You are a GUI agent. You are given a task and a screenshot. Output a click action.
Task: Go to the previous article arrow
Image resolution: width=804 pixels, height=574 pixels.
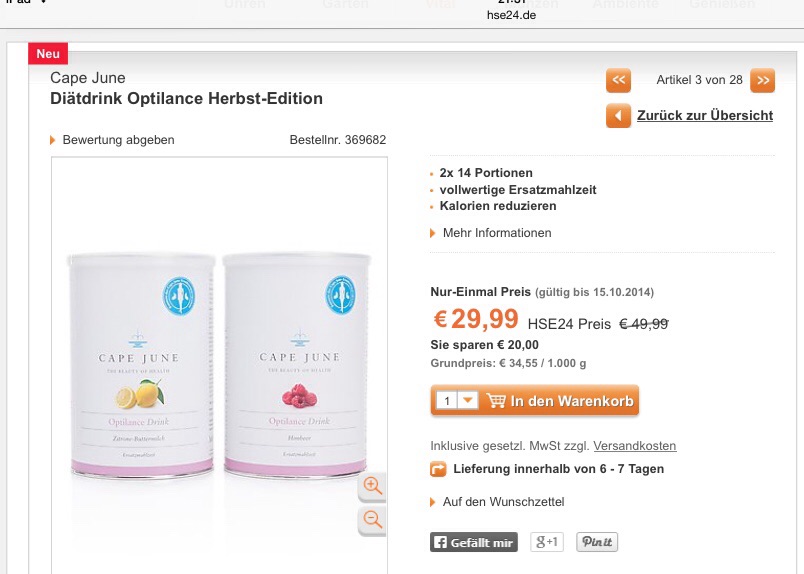[x=618, y=80]
